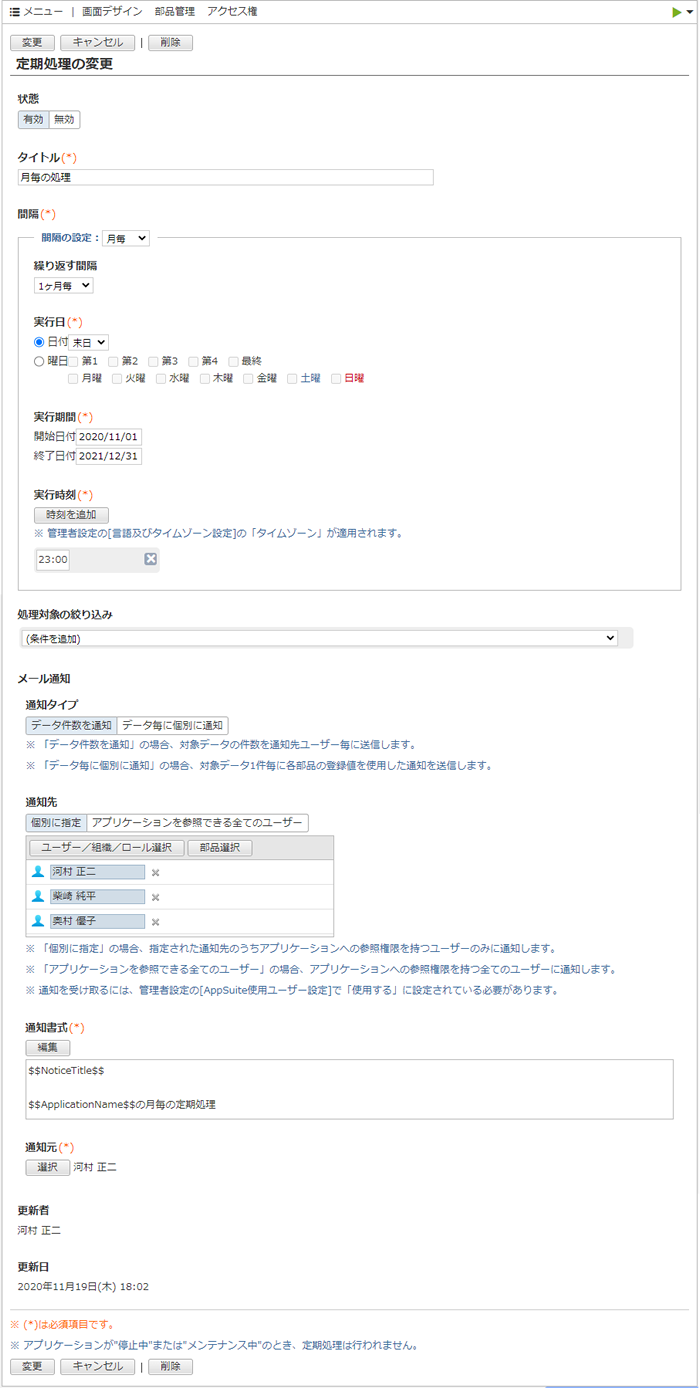
Task: Click the bottom 変更 button
Action: tap(32, 1366)
